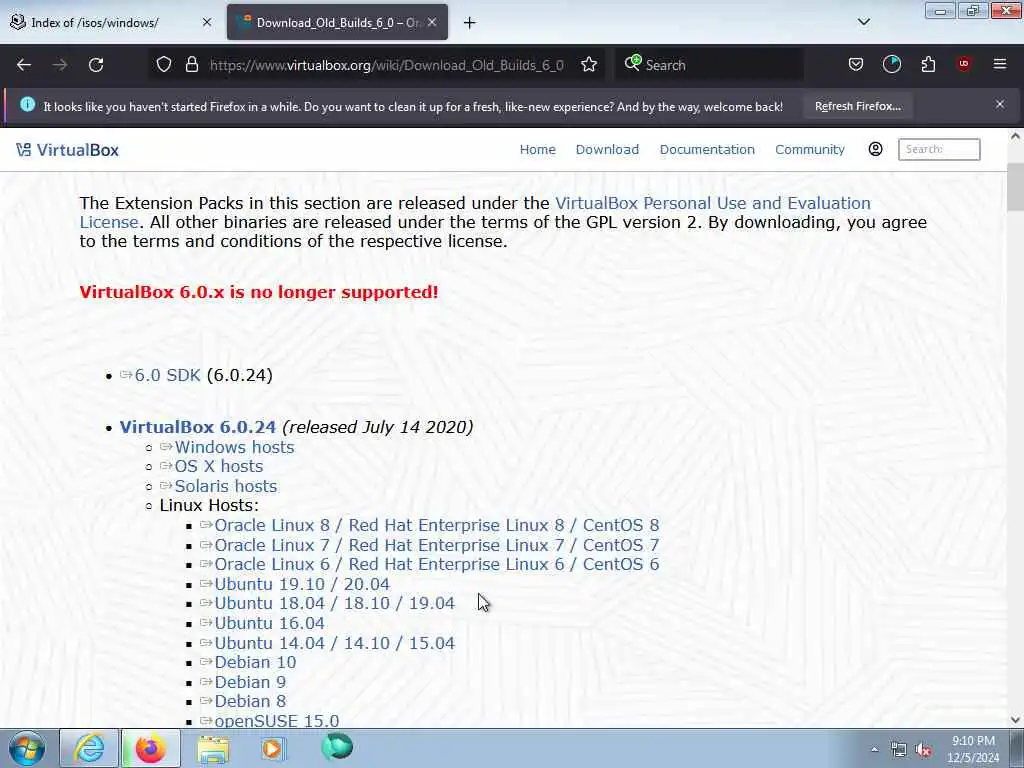The image size is (1024, 768).
Task: Launch Windows Media Player from the taskbar
Action: [273, 748]
